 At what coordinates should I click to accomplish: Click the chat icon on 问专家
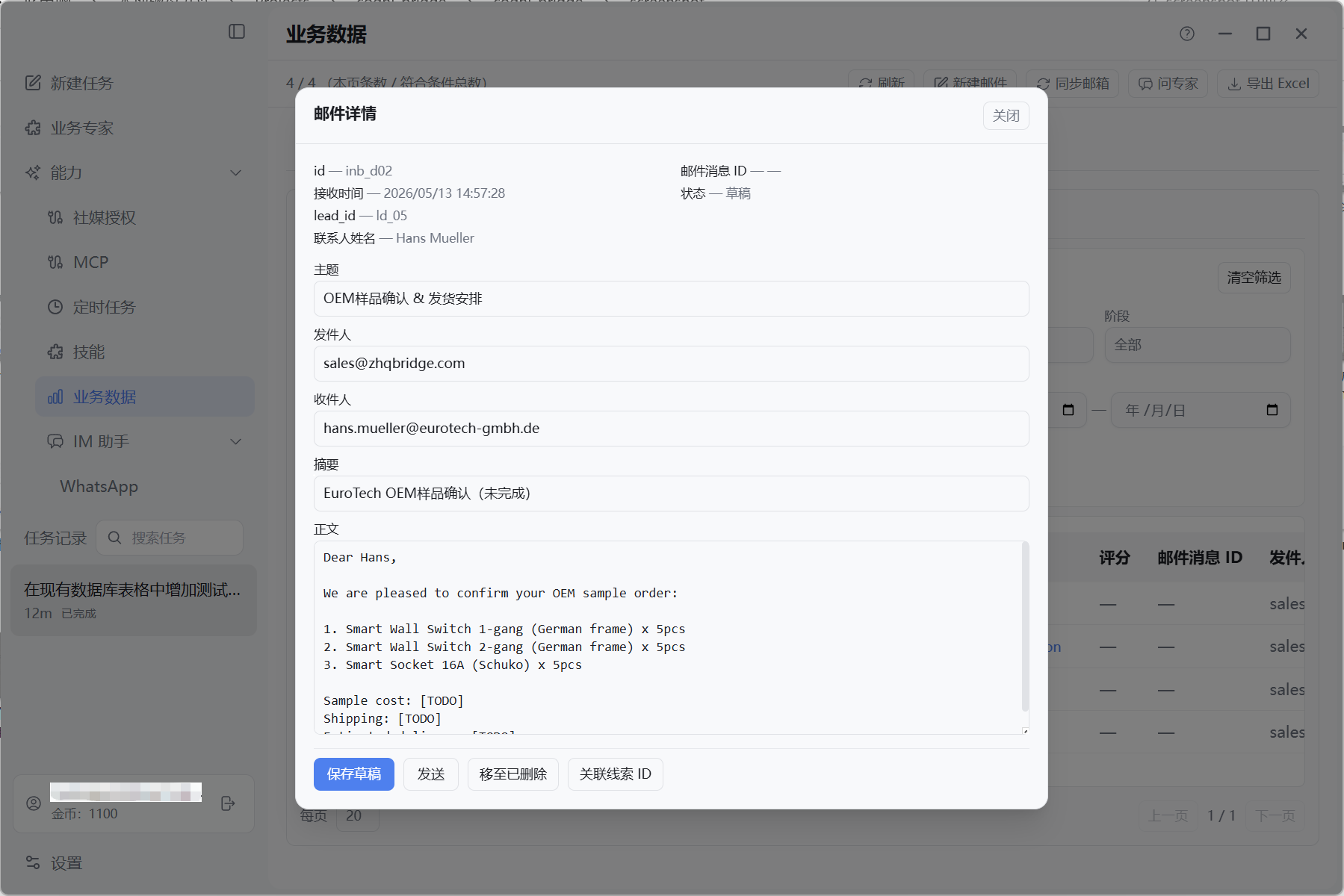[x=1145, y=84]
